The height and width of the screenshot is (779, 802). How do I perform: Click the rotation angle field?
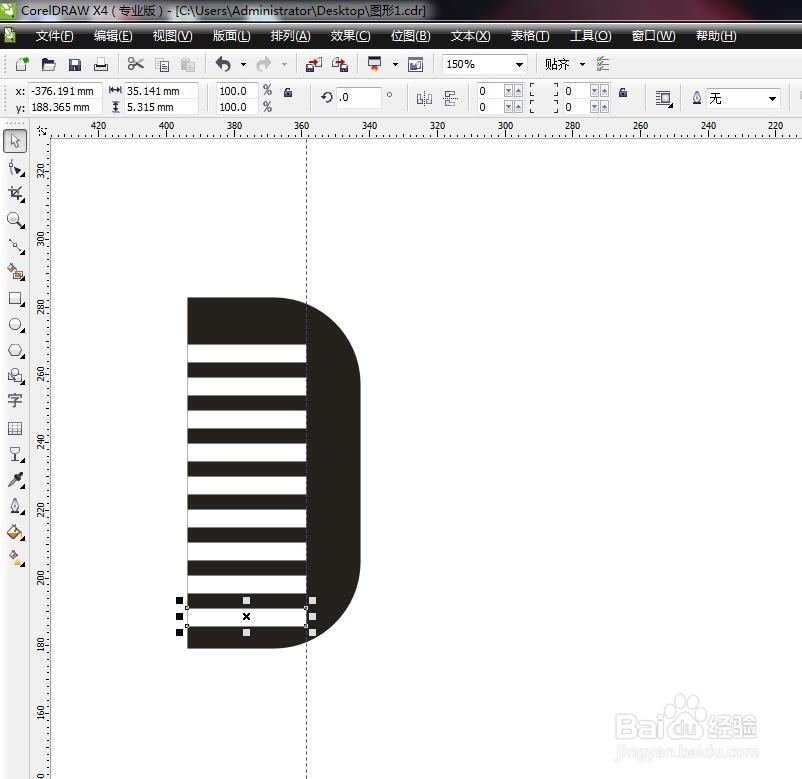point(359,97)
